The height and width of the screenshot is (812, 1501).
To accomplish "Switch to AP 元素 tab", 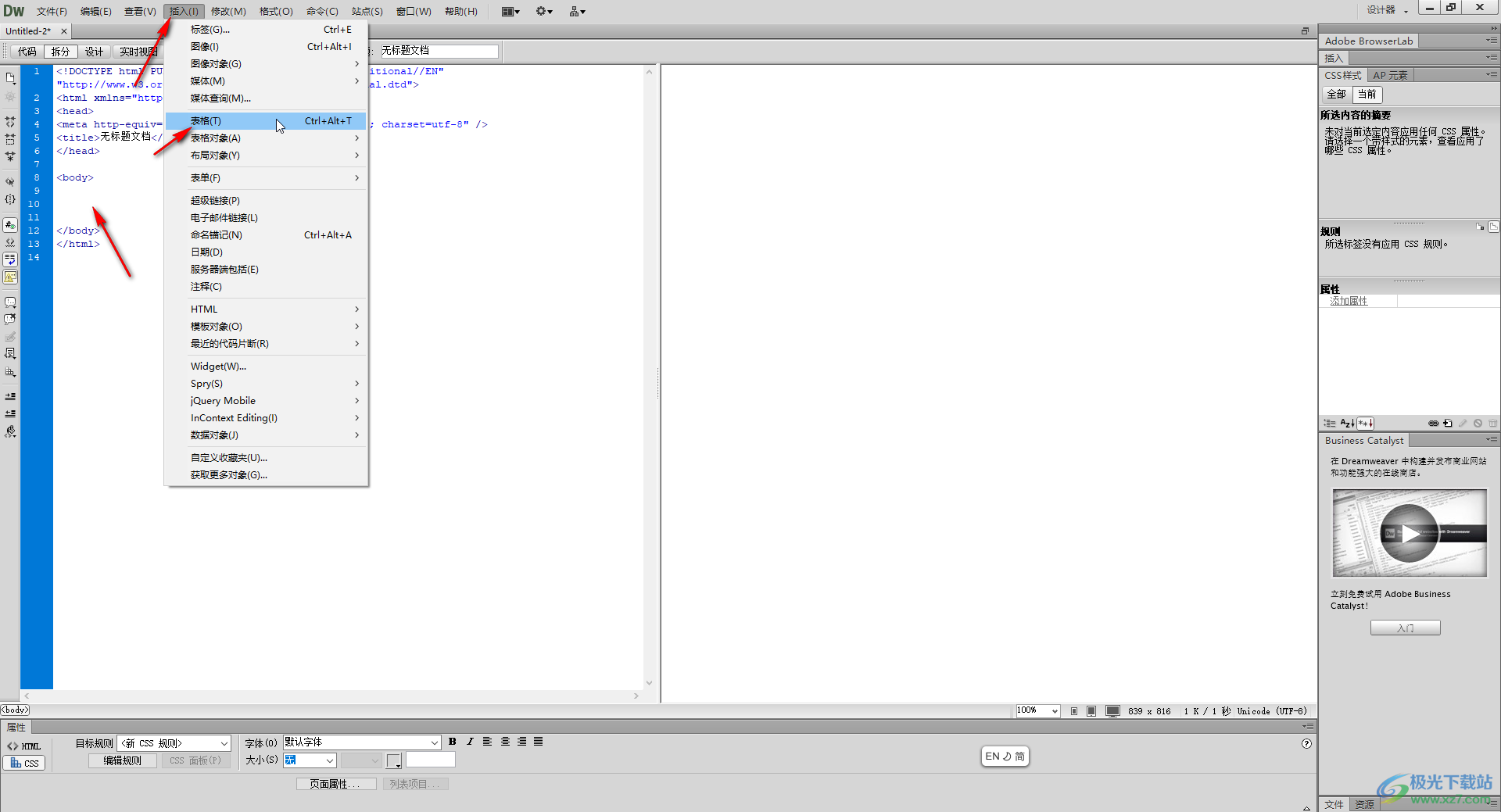I will click(x=1390, y=75).
